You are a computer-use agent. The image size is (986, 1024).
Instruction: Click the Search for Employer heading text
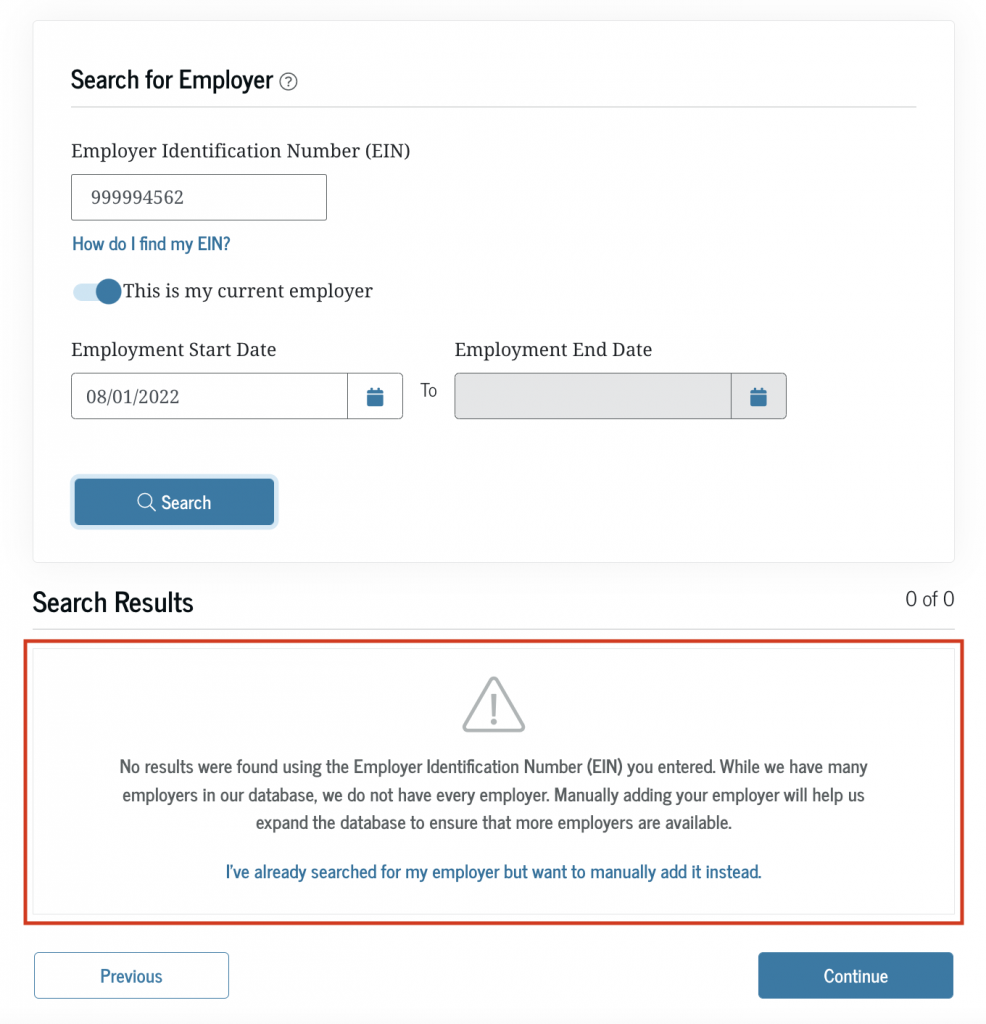click(171, 81)
